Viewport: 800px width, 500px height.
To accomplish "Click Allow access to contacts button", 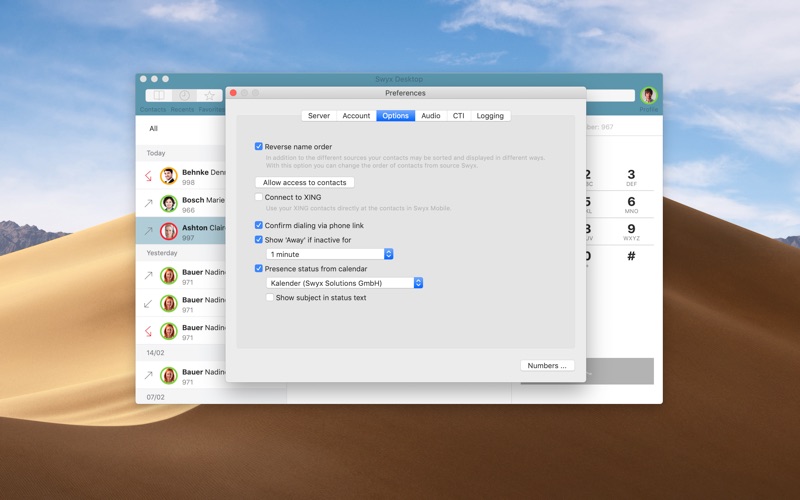I will pyautogui.click(x=305, y=182).
